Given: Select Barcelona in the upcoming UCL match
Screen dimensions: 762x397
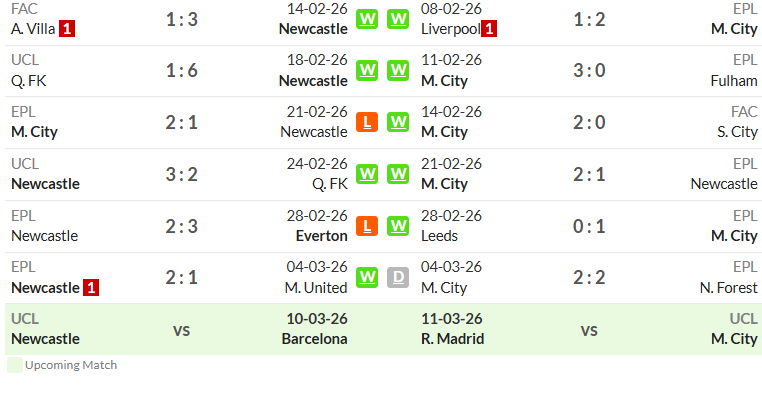Looking at the screenshot, I should (314, 339).
